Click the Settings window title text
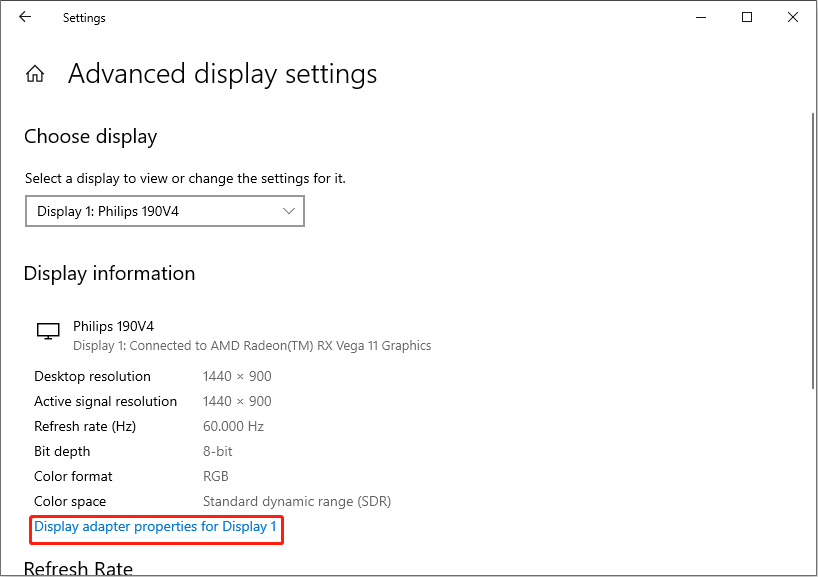This screenshot has height=577, width=818. point(84,18)
